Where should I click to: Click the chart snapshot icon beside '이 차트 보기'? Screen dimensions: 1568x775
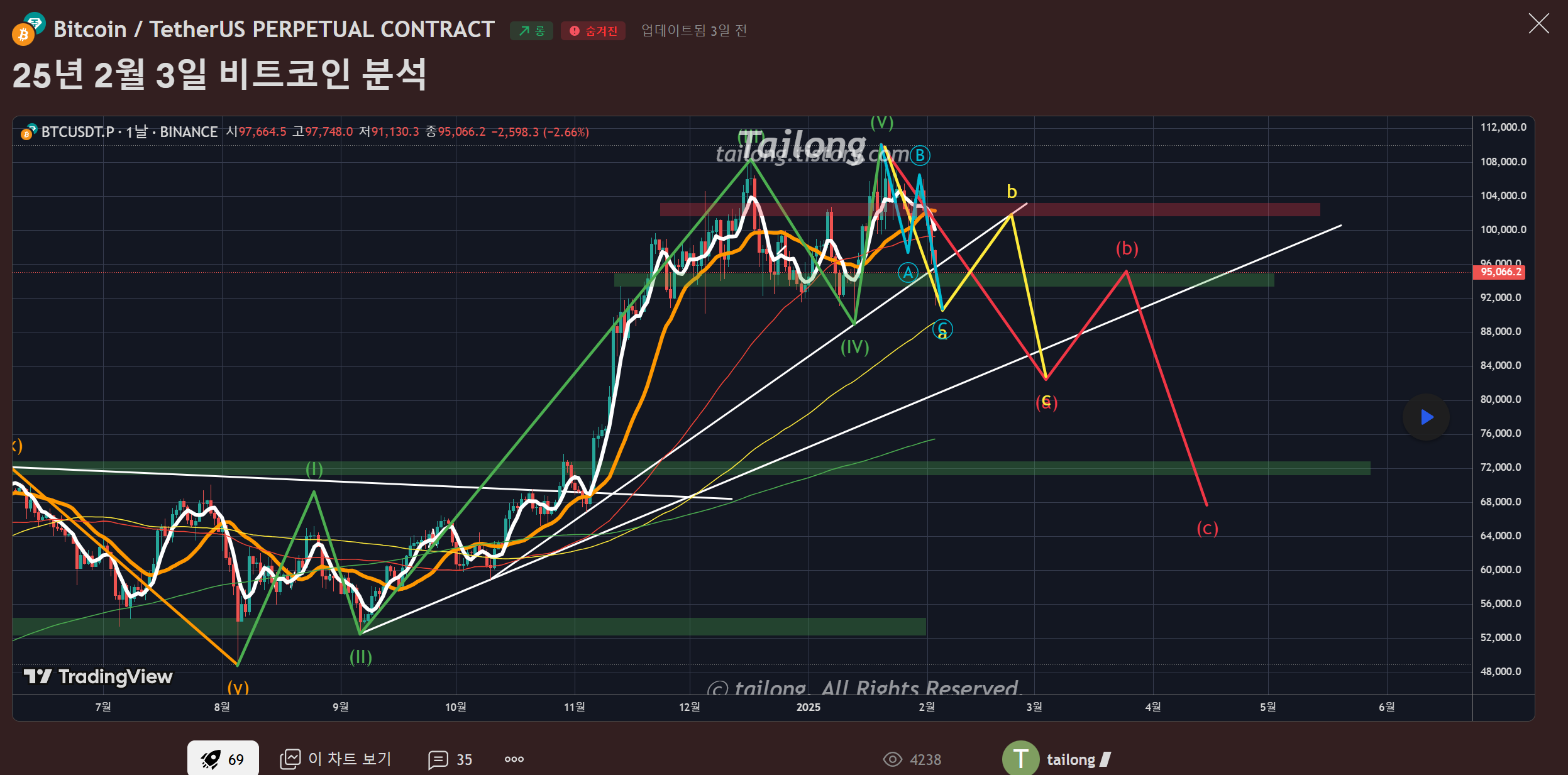290,759
